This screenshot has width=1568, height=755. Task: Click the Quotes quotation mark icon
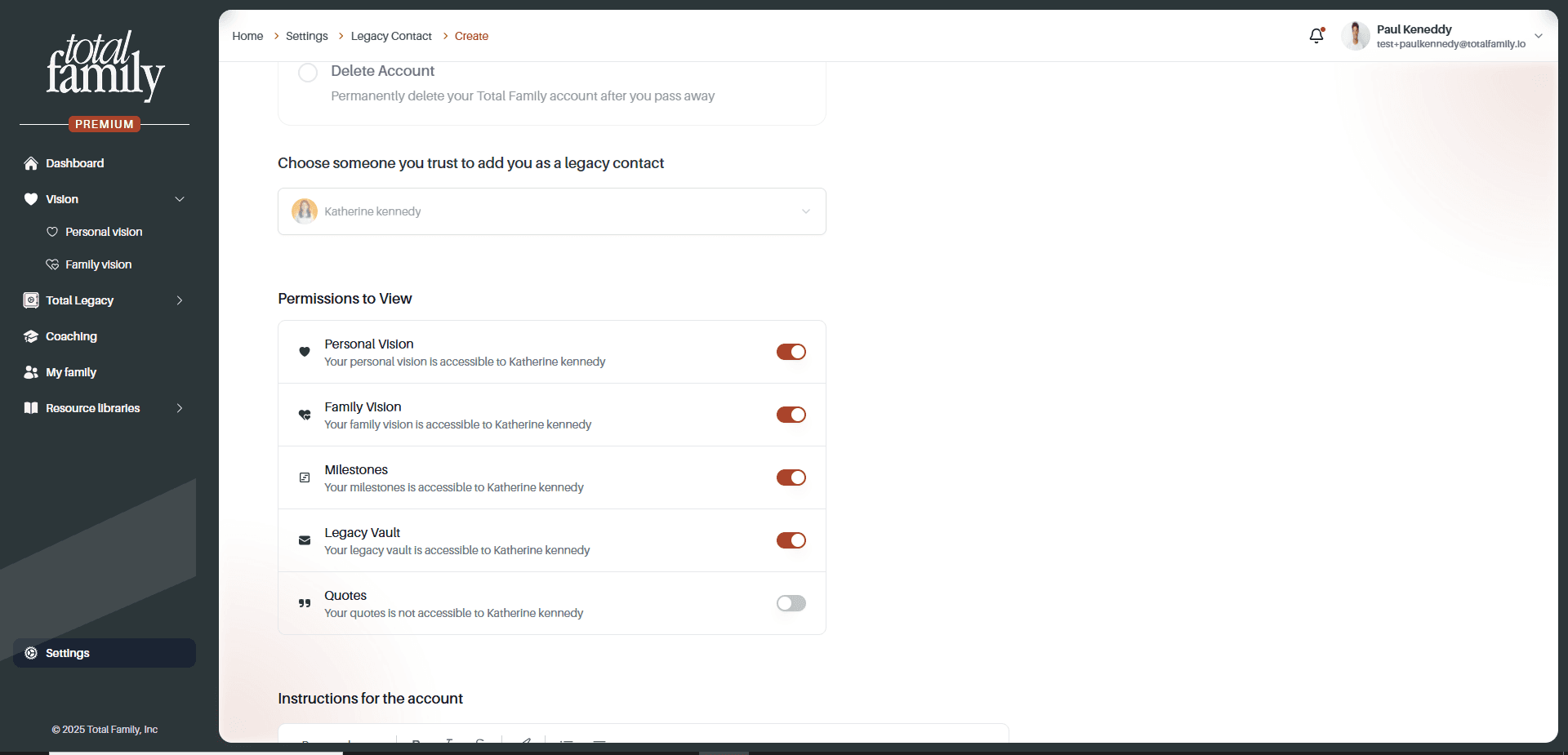[305, 603]
